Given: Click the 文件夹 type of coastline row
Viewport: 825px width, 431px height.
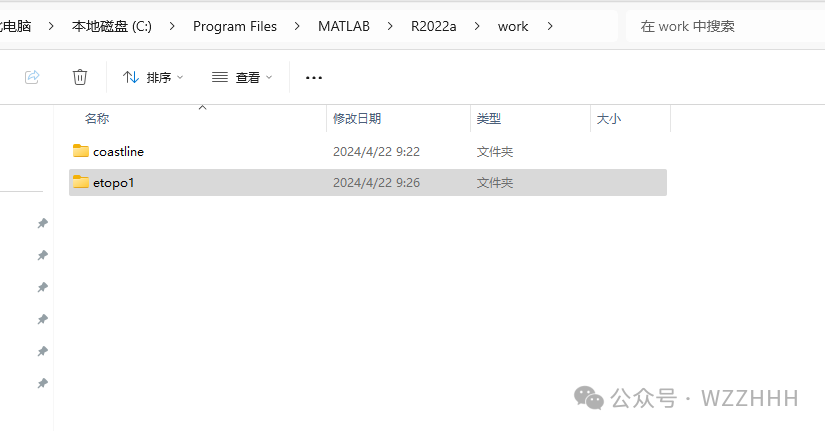Looking at the screenshot, I should click(495, 152).
